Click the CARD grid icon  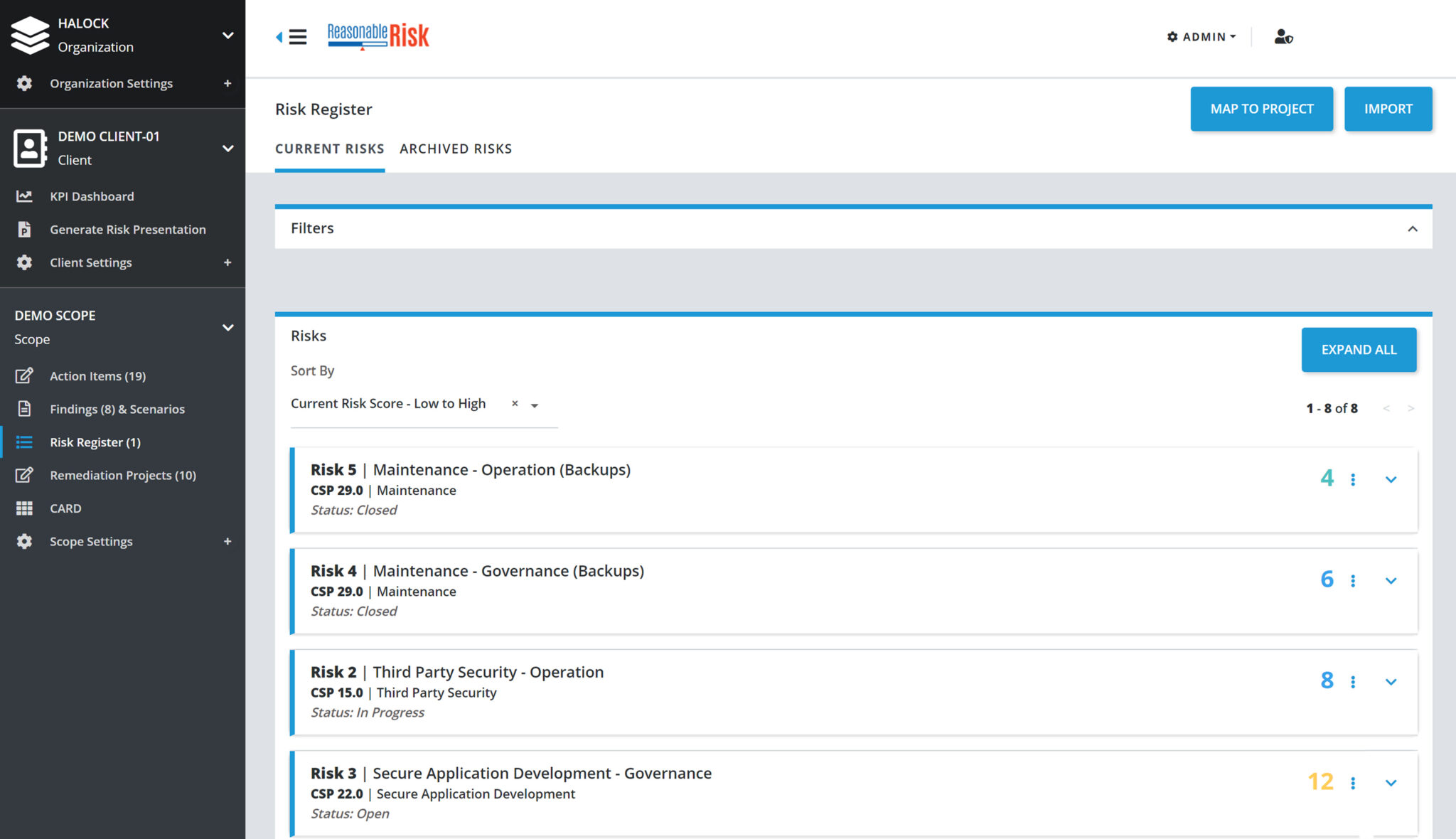coord(24,508)
